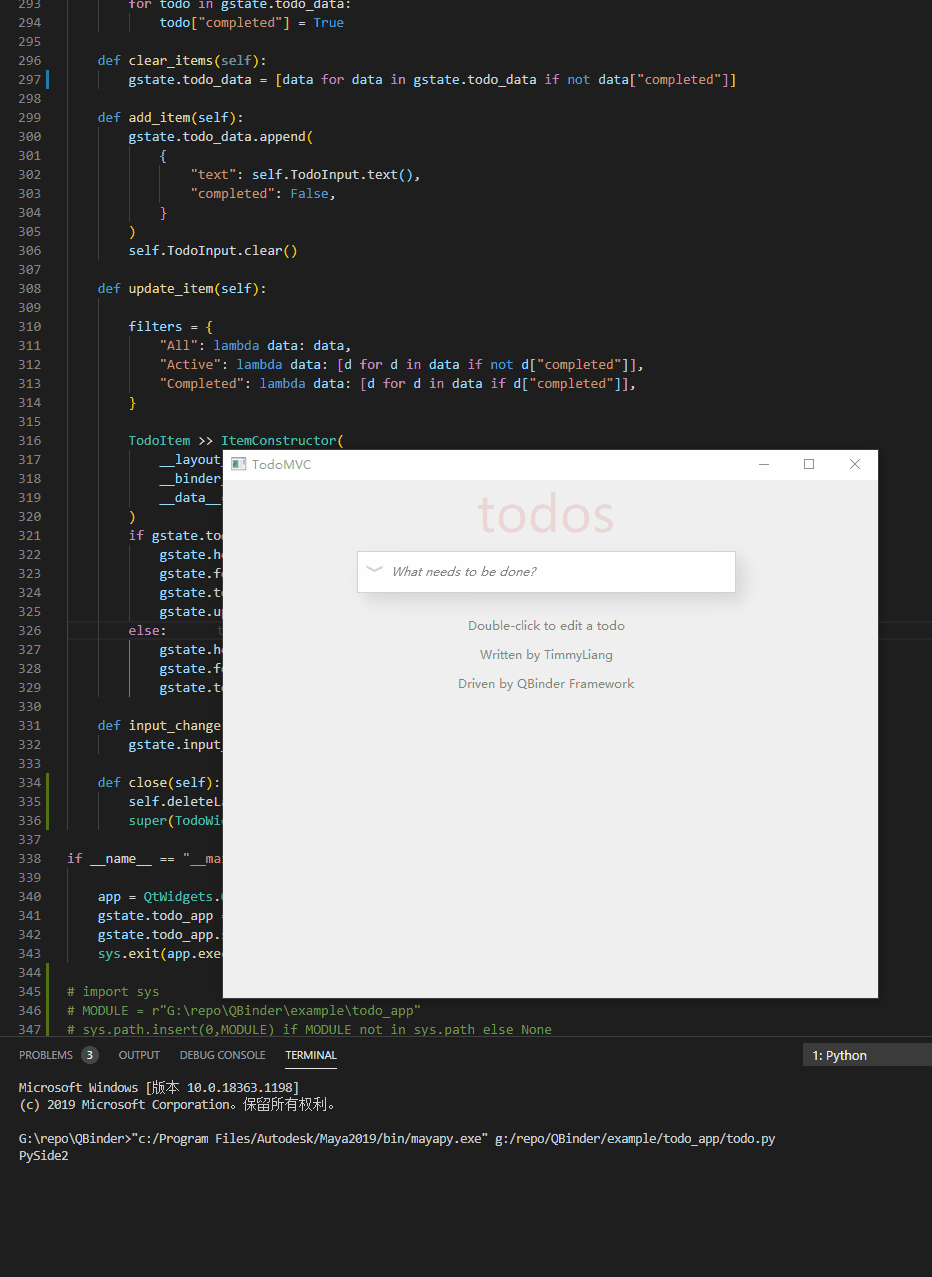Select the TERMINAL tab
Viewport: 932px width, 1277px height.
pyautogui.click(x=311, y=1055)
